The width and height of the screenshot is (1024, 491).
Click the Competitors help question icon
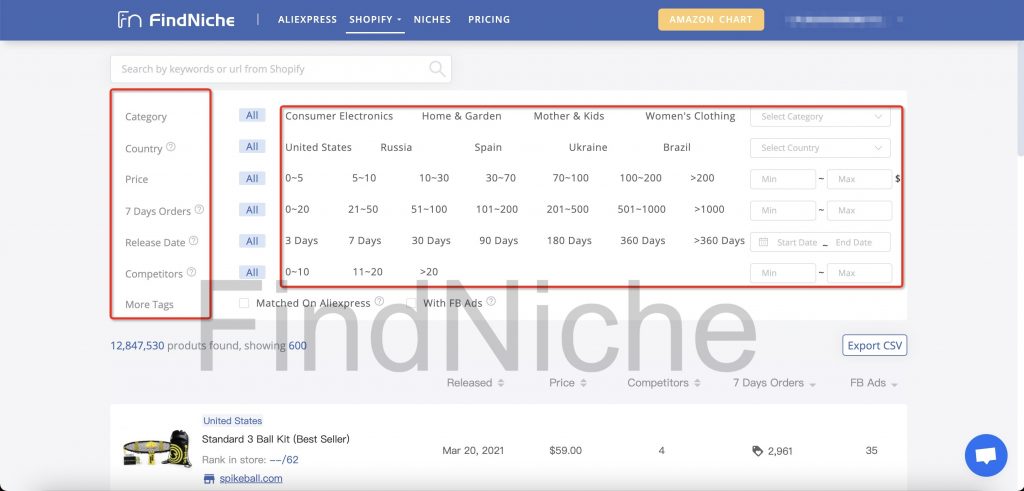(191, 272)
